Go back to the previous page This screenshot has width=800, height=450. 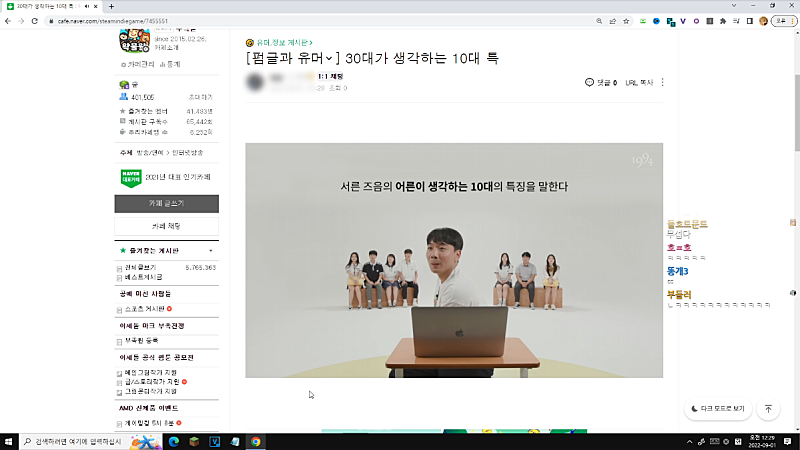[x=8, y=21]
